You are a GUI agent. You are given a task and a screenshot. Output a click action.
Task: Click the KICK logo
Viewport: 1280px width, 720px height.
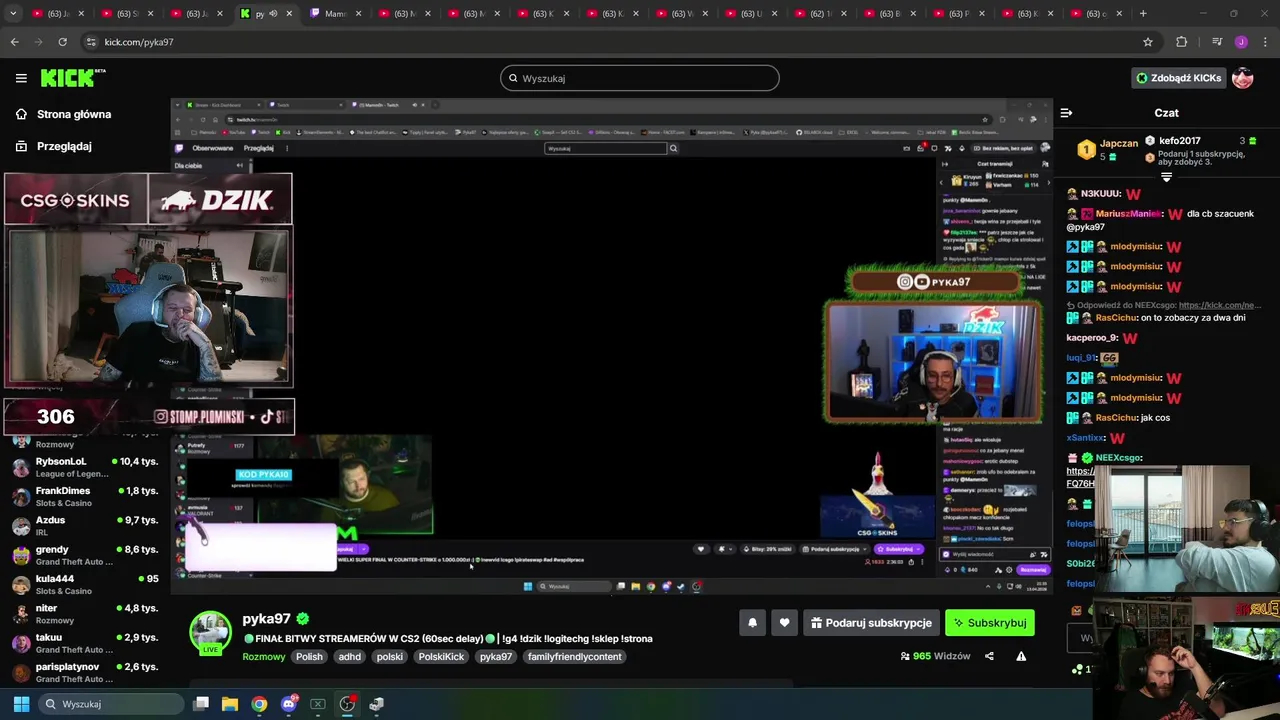[72, 78]
